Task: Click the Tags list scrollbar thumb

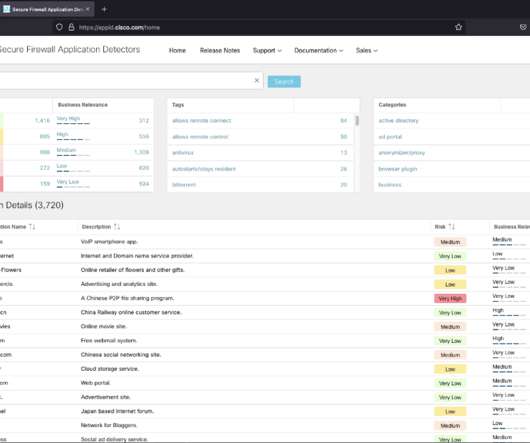Action: point(357,120)
